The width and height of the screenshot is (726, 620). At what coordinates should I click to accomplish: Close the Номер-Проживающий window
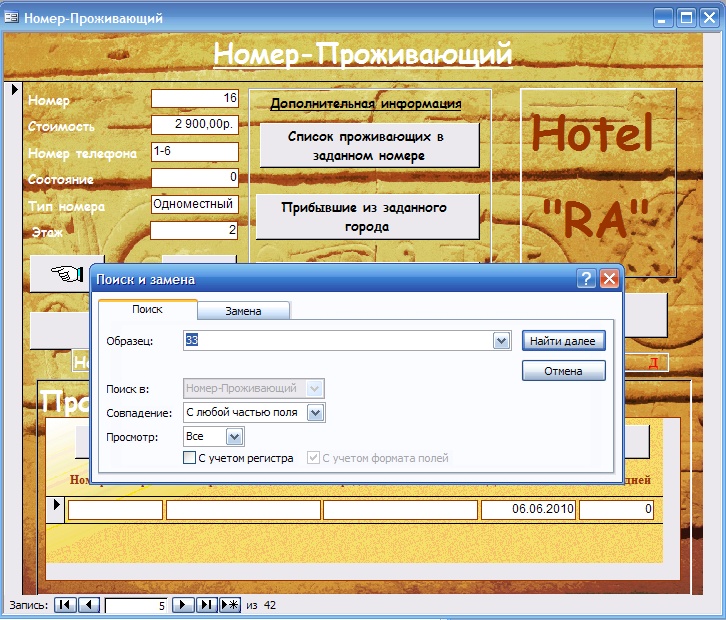709,18
